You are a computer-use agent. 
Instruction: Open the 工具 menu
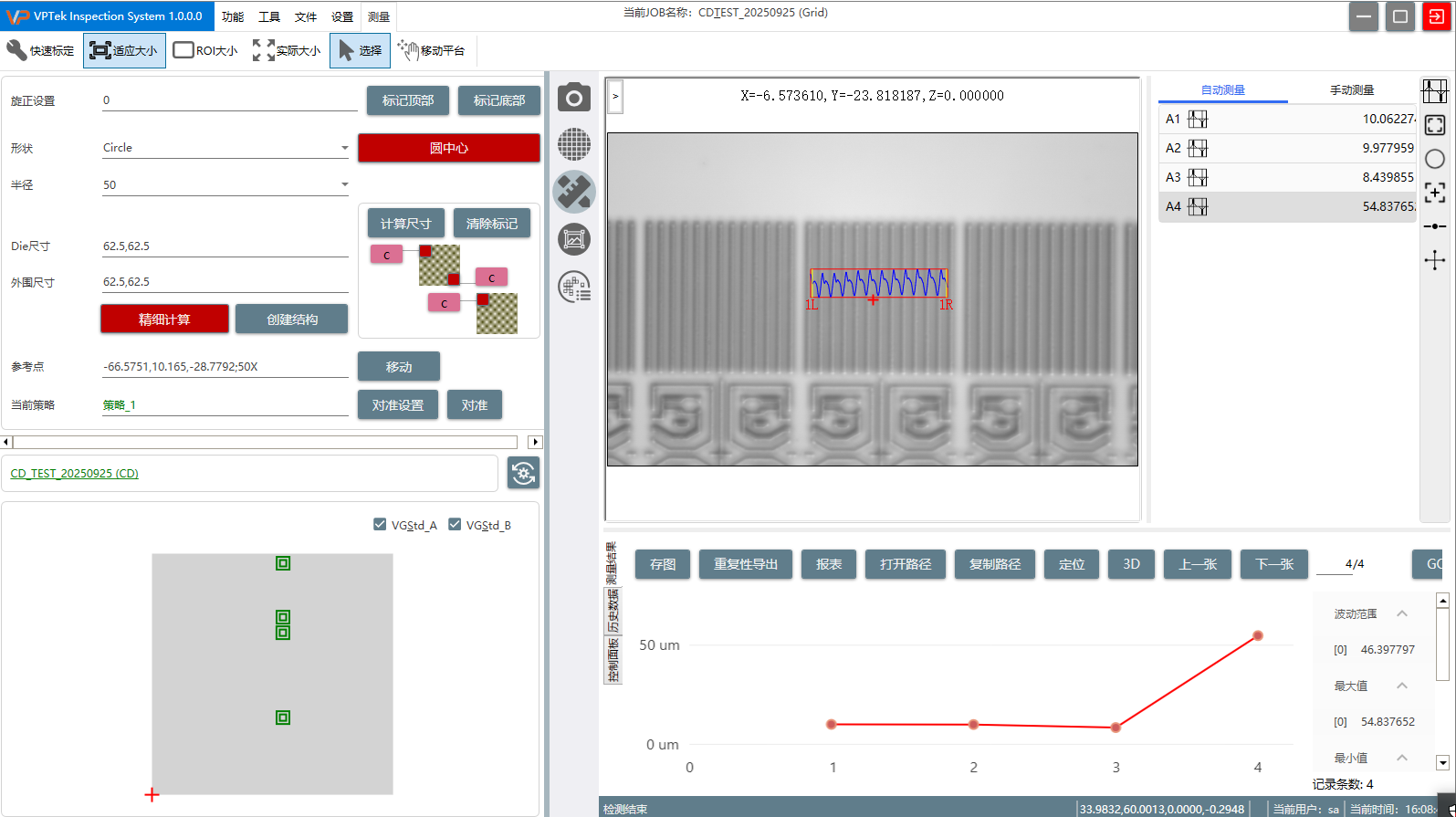pos(268,16)
